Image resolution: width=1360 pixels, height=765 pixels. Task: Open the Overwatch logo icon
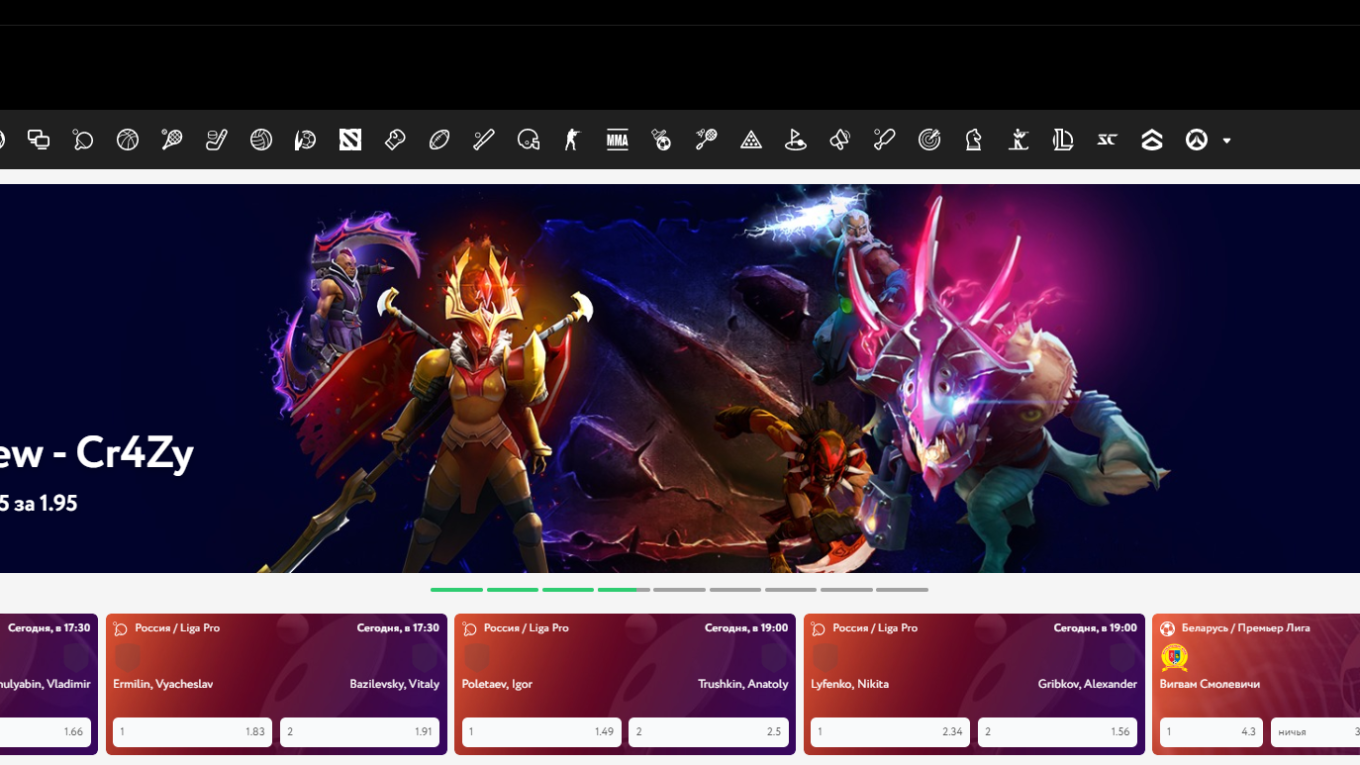[1196, 140]
